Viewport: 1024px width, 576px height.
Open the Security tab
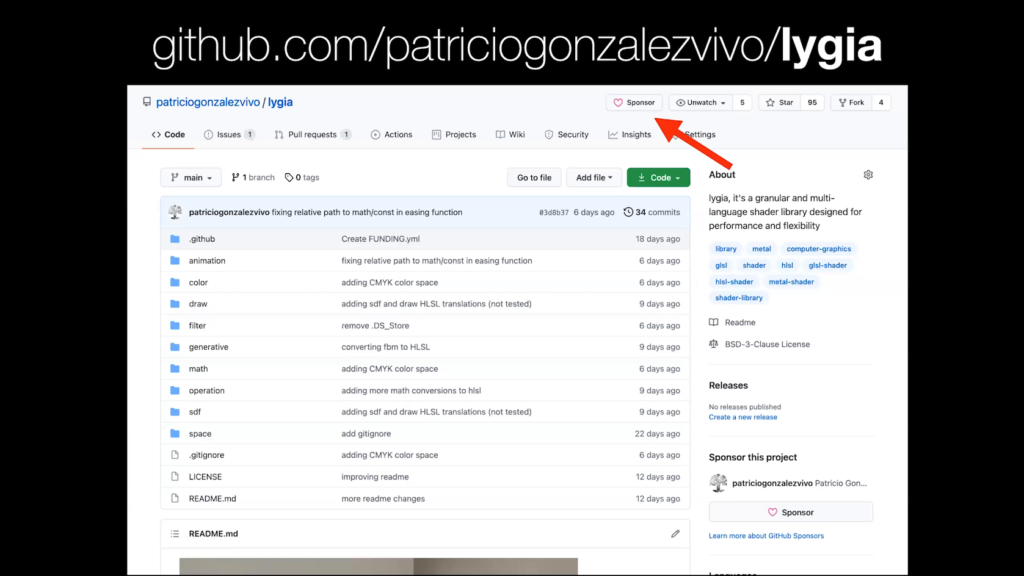567,135
